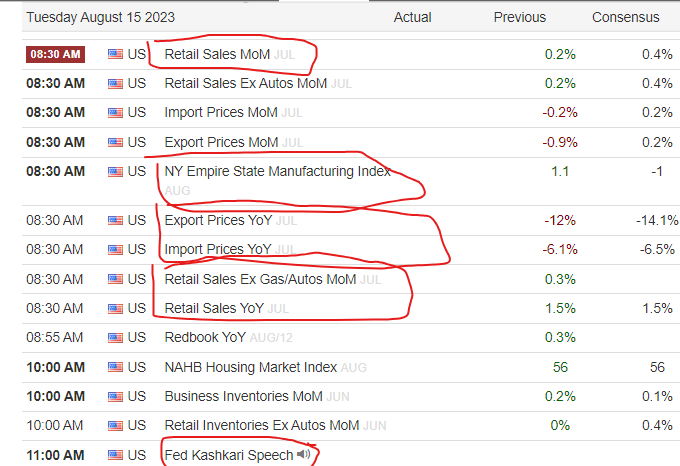Open the Retail Sales MoM indicator link
The height and width of the screenshot is (466, 680).
coord(217,54)
